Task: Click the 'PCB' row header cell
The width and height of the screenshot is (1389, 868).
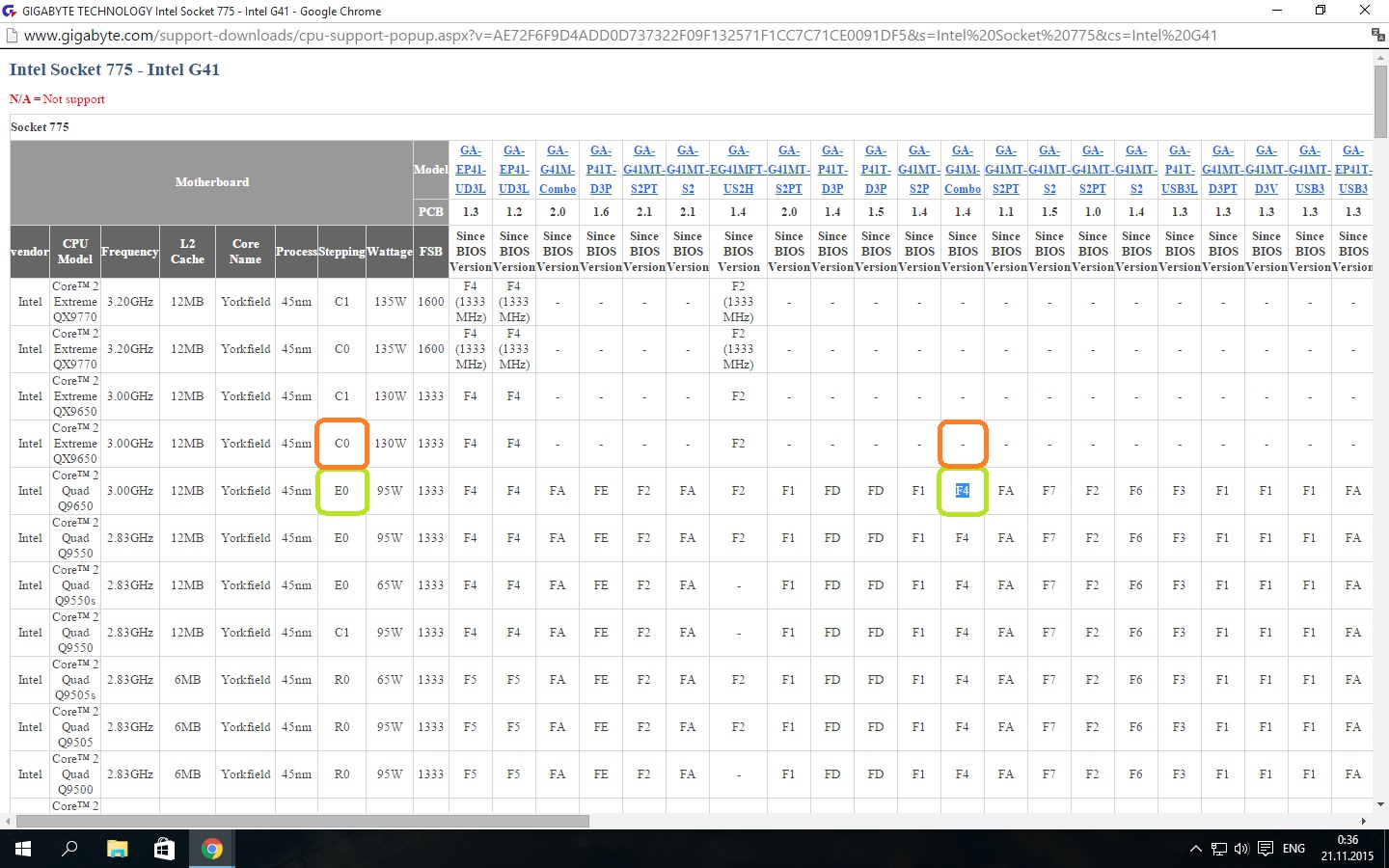Action: click(431, 212)
